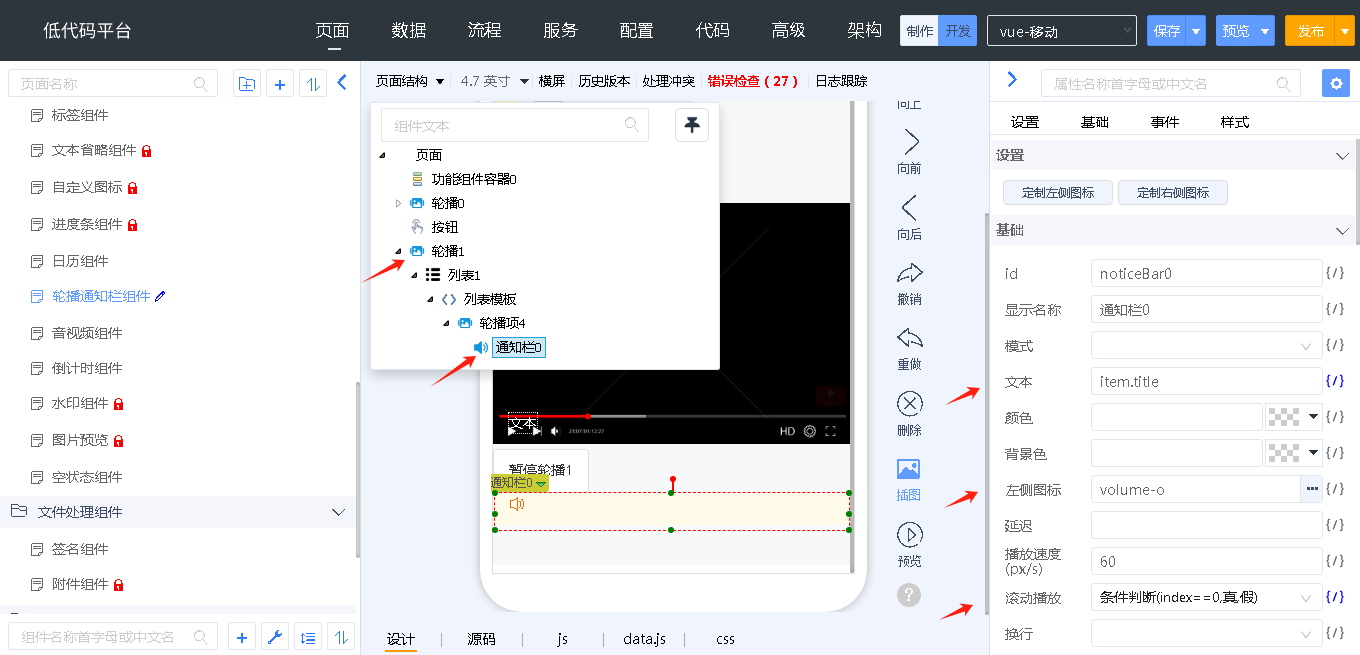Click the gray help question mark icon
1360x655 pixels.
tap(909, 594)
